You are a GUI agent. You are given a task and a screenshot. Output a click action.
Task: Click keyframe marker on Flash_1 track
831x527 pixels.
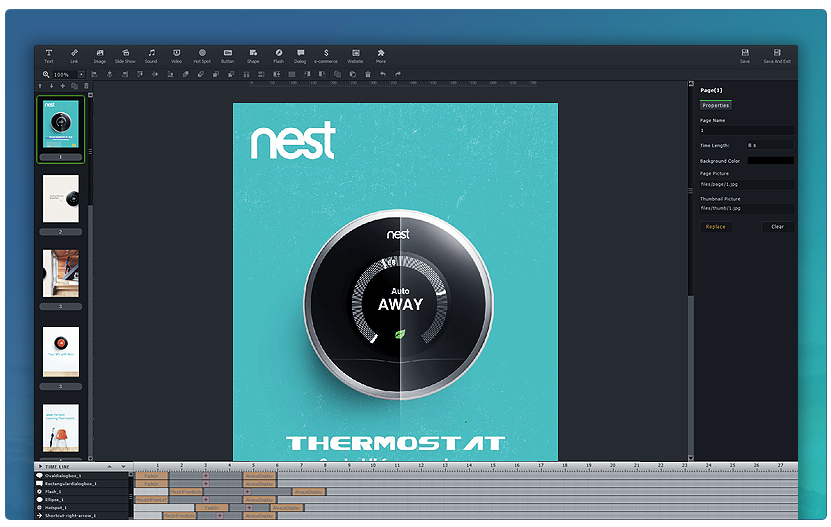[x=247, y=491]
